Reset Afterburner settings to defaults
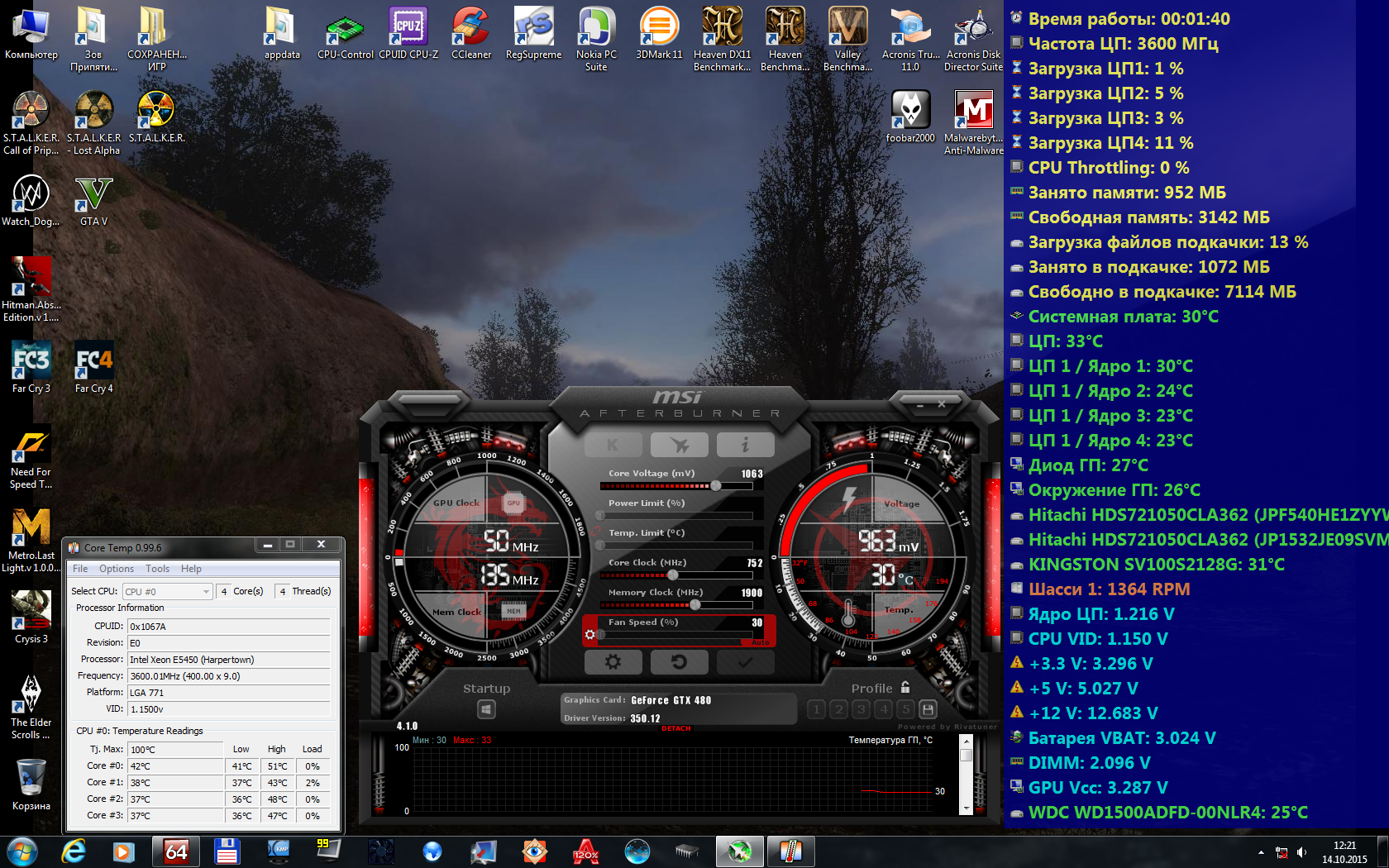 pyautogui.click(x=679, y=661)
